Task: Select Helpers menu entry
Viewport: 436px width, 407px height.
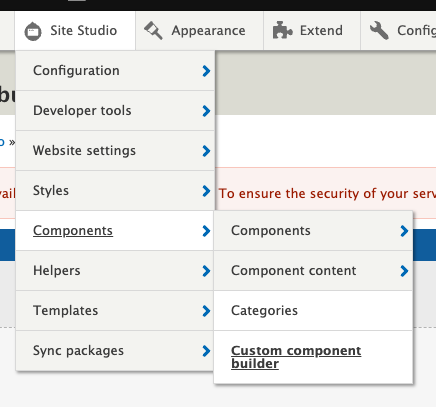Action: pos(115,271)
